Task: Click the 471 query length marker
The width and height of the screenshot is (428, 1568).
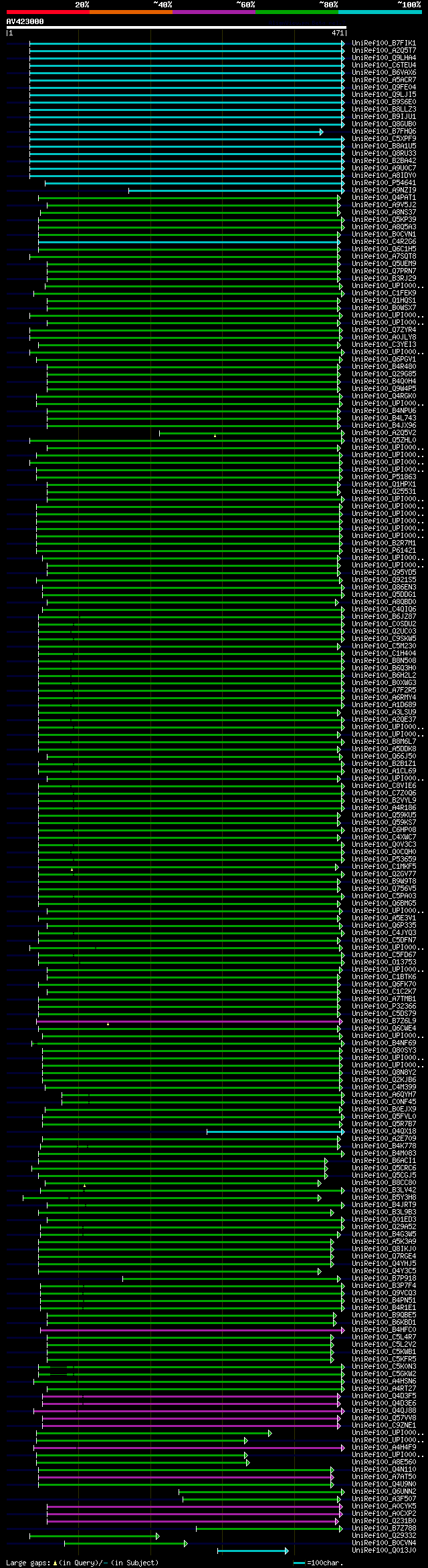Action: (x=338, y=33)
